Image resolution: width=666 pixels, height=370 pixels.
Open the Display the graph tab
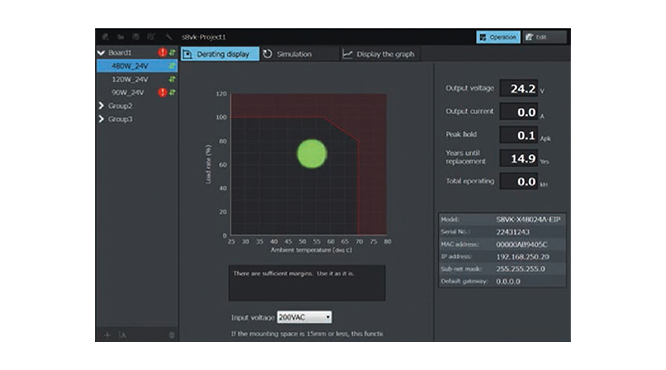coord(380,54)
